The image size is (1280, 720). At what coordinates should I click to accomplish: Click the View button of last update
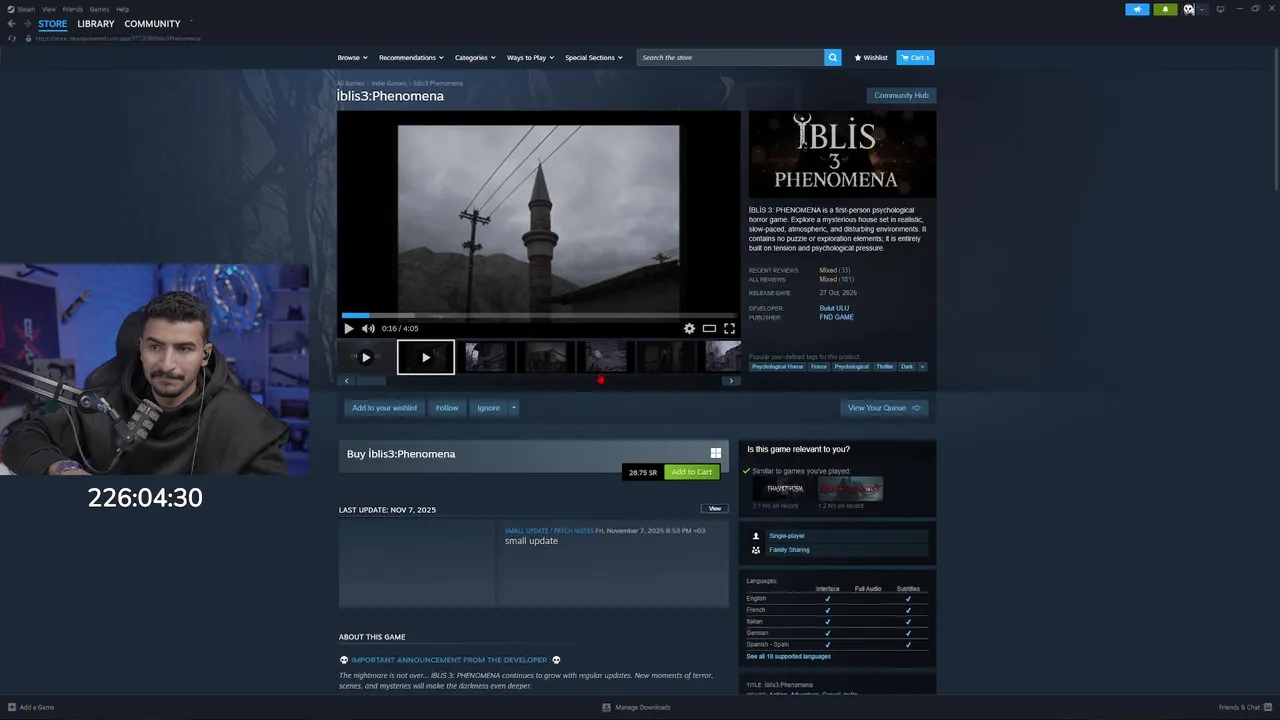click(715, 508)
